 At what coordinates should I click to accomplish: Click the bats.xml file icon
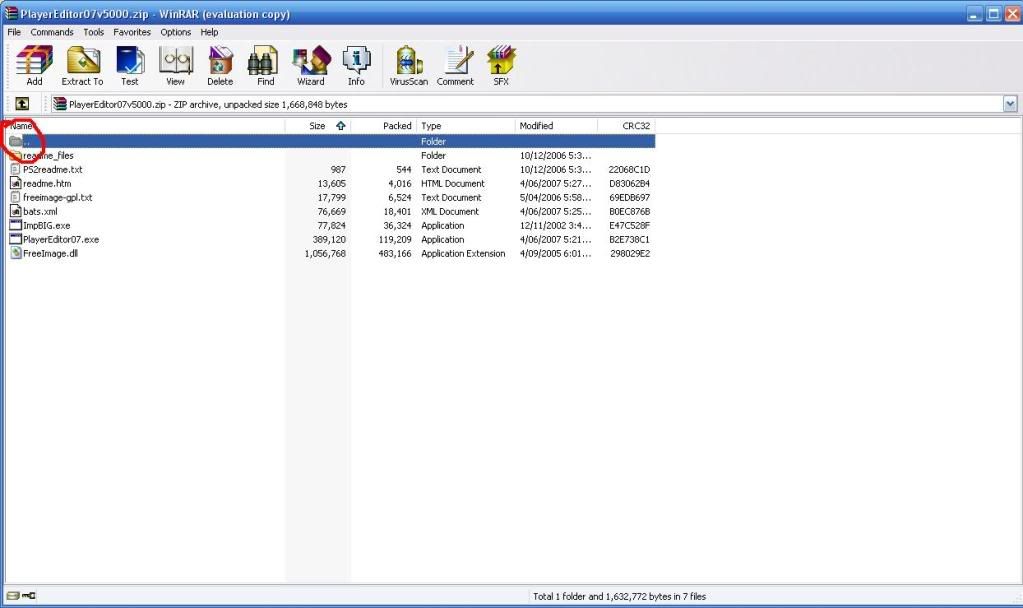[16, 211]
